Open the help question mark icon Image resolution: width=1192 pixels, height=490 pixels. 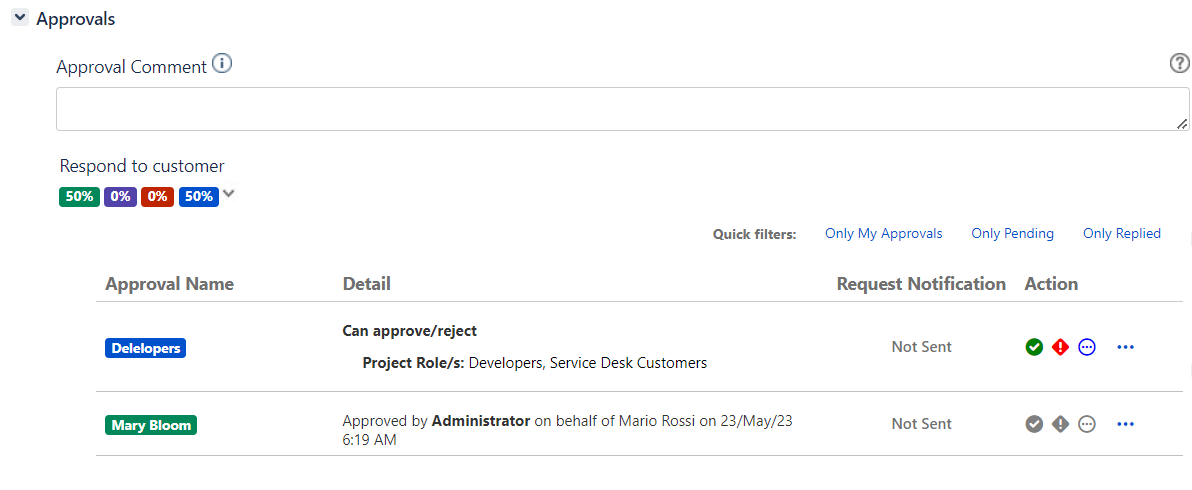pos(1179,64)
